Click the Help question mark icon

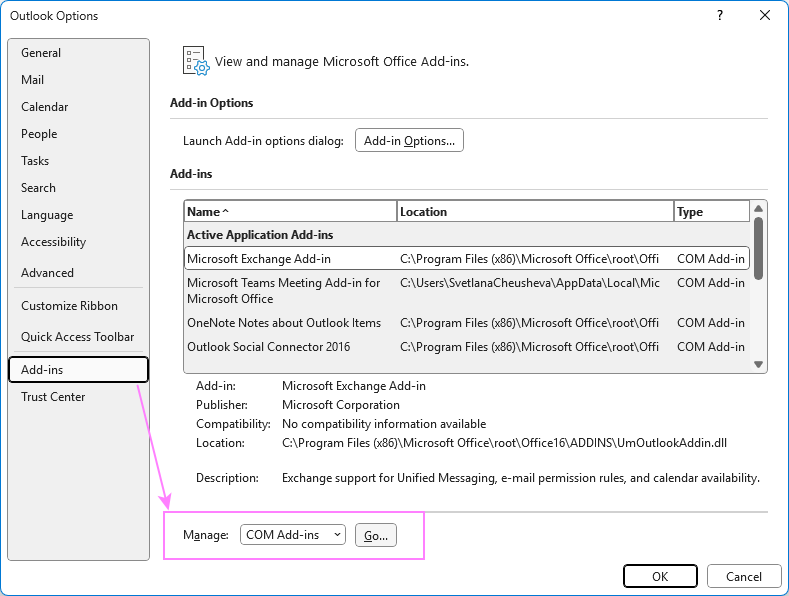[720, 16]
